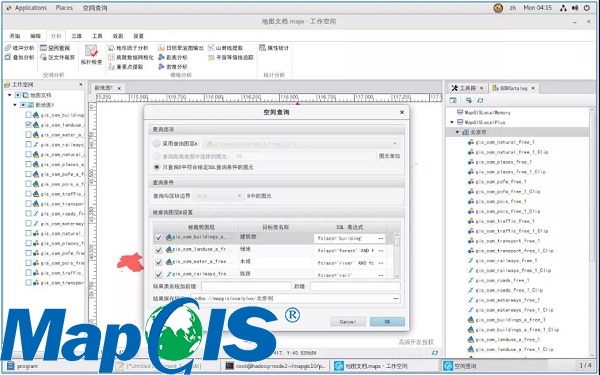Open the volume control in top bar

[575, 8]
